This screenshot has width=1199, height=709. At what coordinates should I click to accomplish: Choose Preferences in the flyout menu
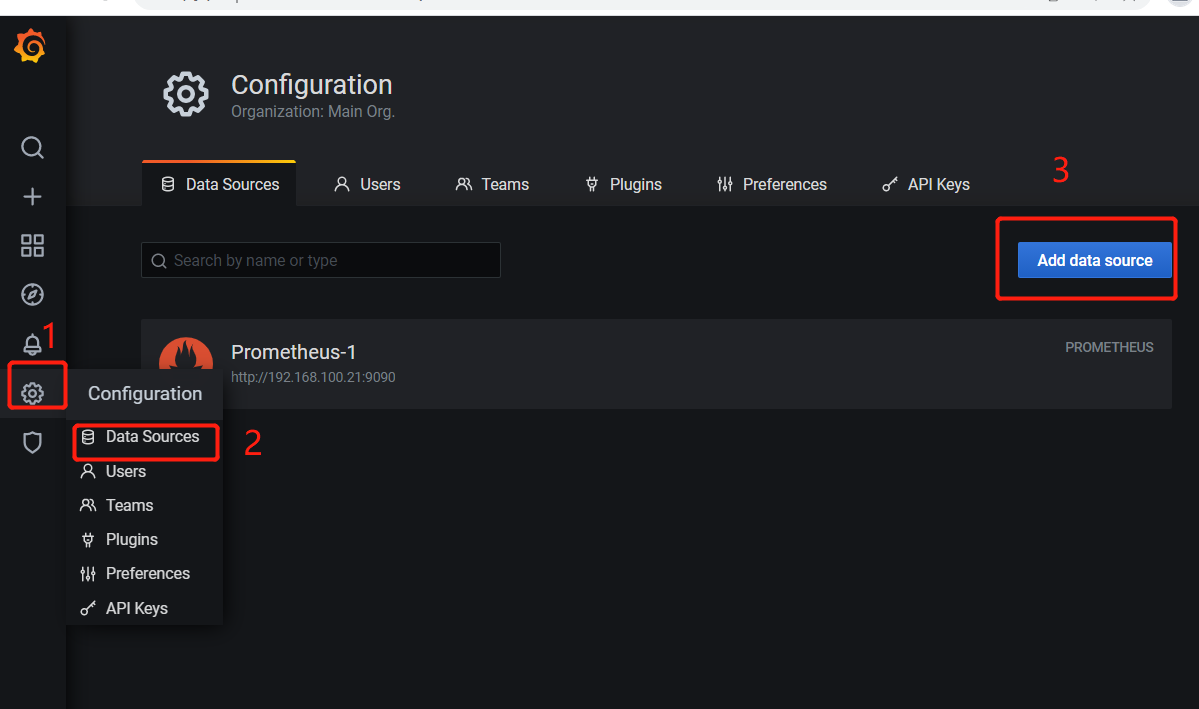(145, 574)
